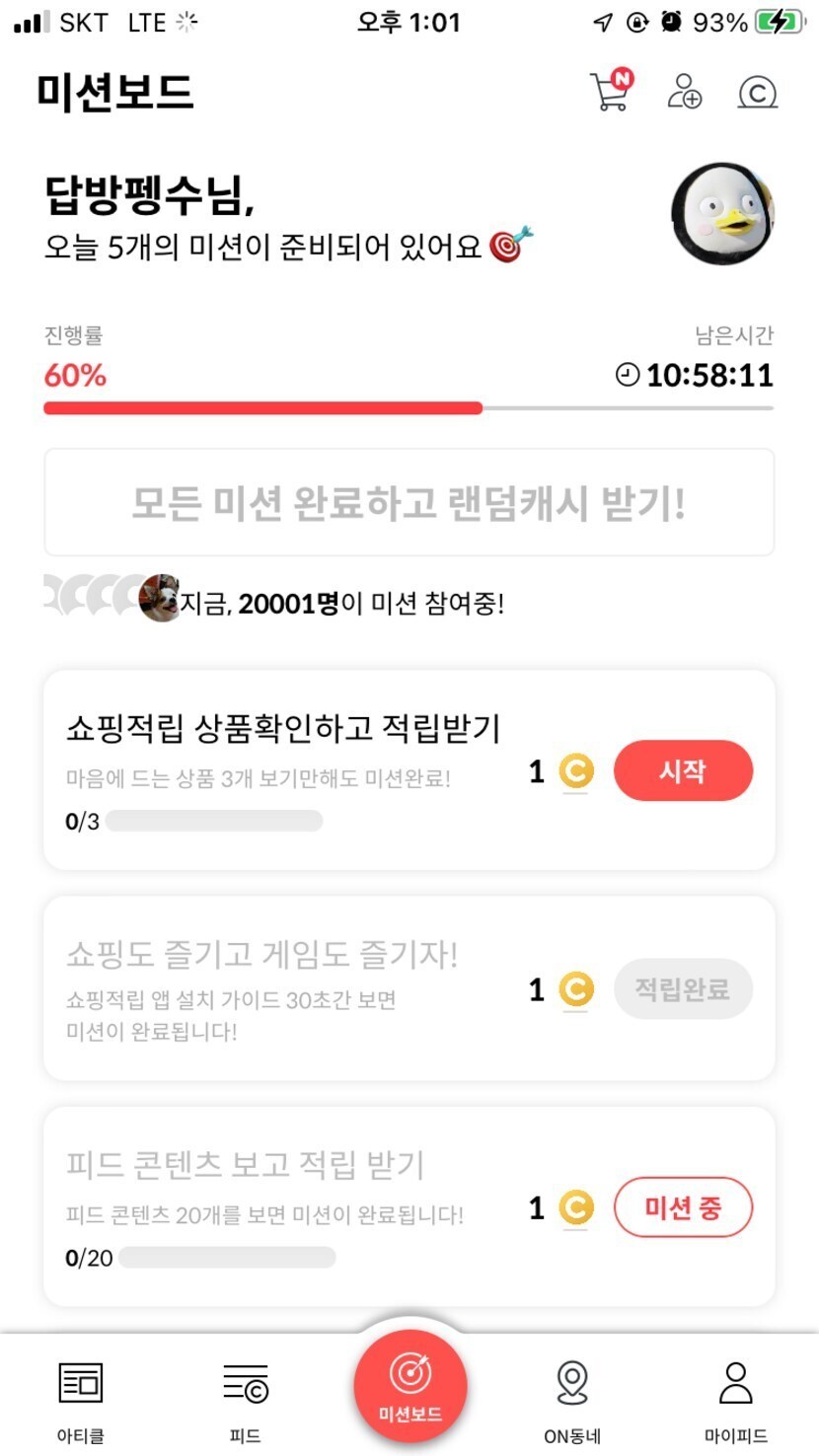Tap the 적립완료 button
This screenshot has width=819, height=1456.
click(683, 988)
